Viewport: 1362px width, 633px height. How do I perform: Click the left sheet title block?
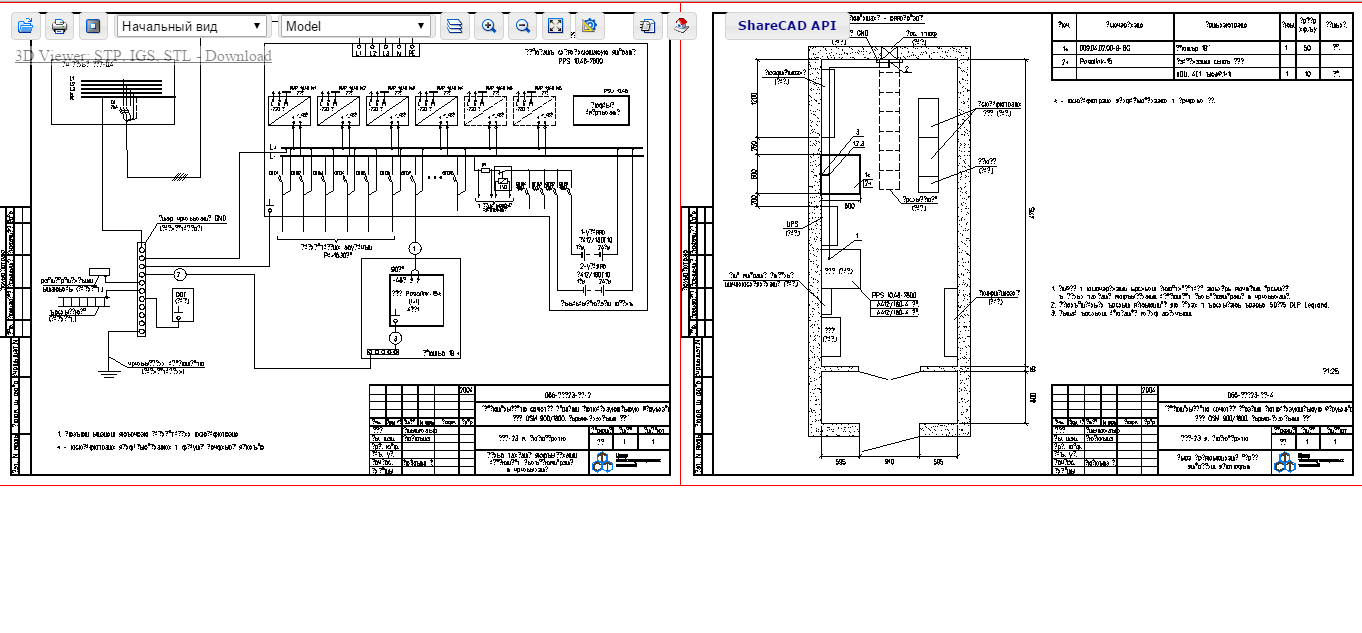point(519,430)
